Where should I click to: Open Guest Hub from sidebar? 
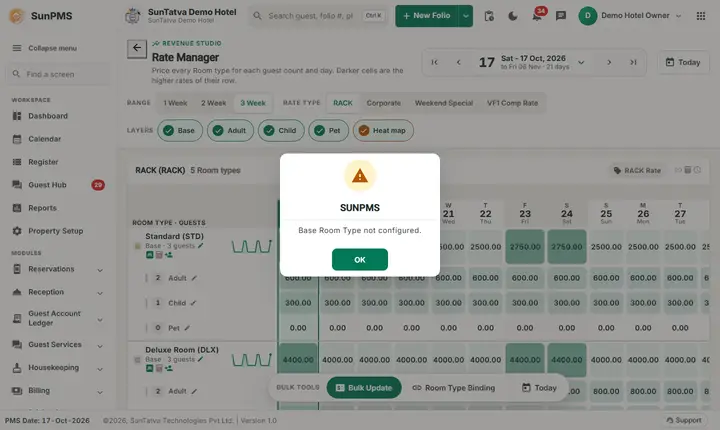pos(57,185)
